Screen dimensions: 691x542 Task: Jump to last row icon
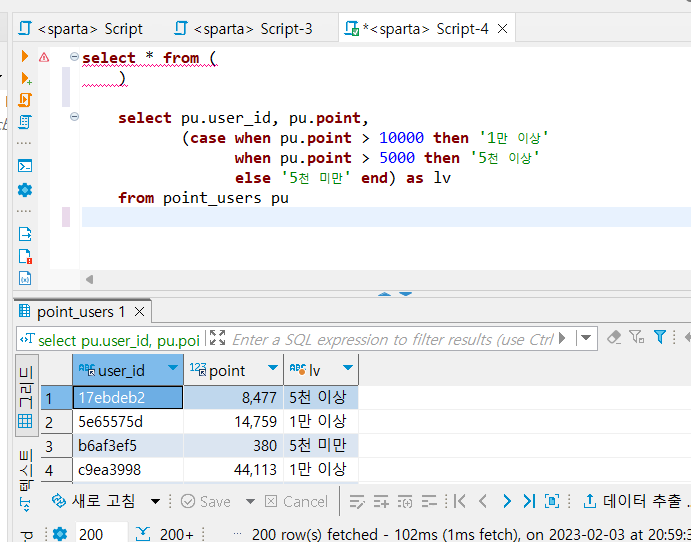pyautogui.click(x=529, y=501)
